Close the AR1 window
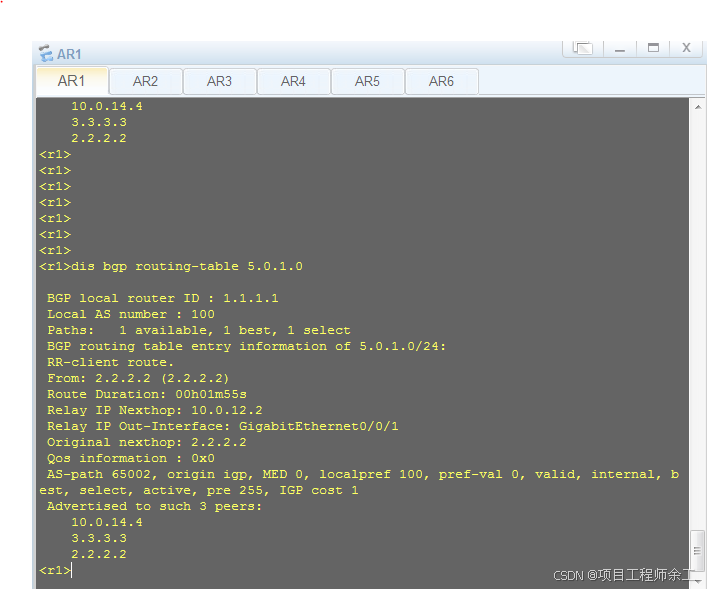 point(686,48)
